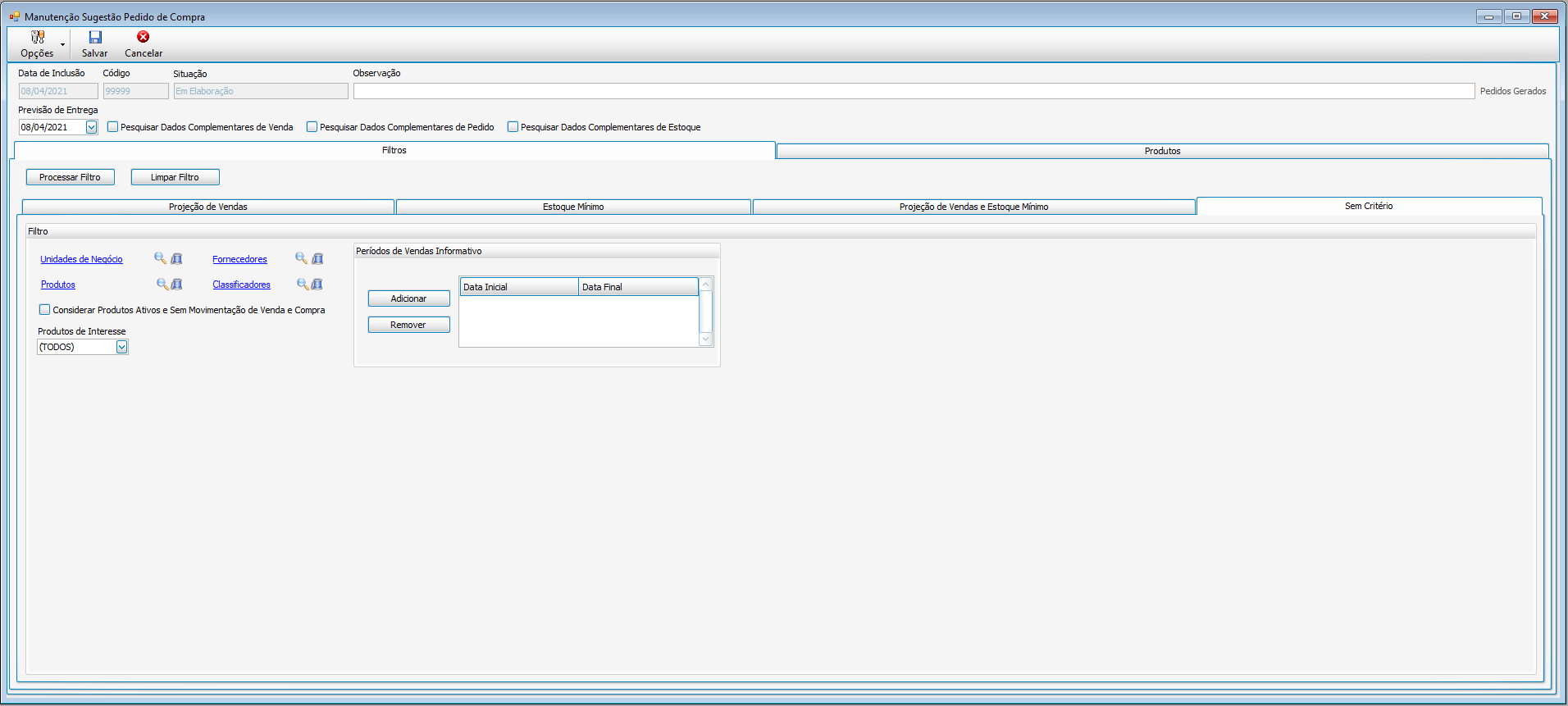Click the app icon in title bar
This screenshot has width=1568, height=706.
pos(15,16)
